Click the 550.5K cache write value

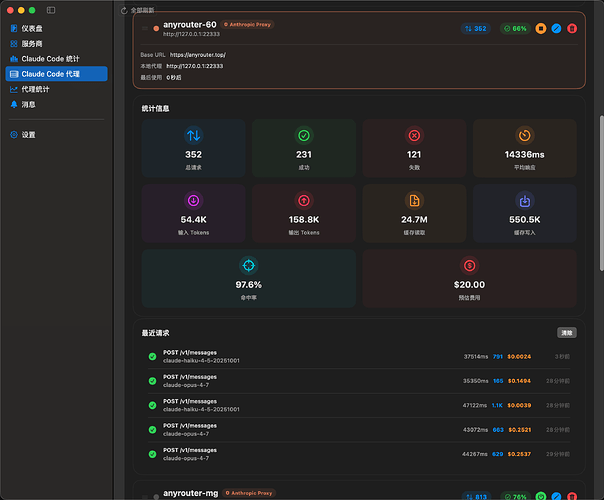point(524,220)
